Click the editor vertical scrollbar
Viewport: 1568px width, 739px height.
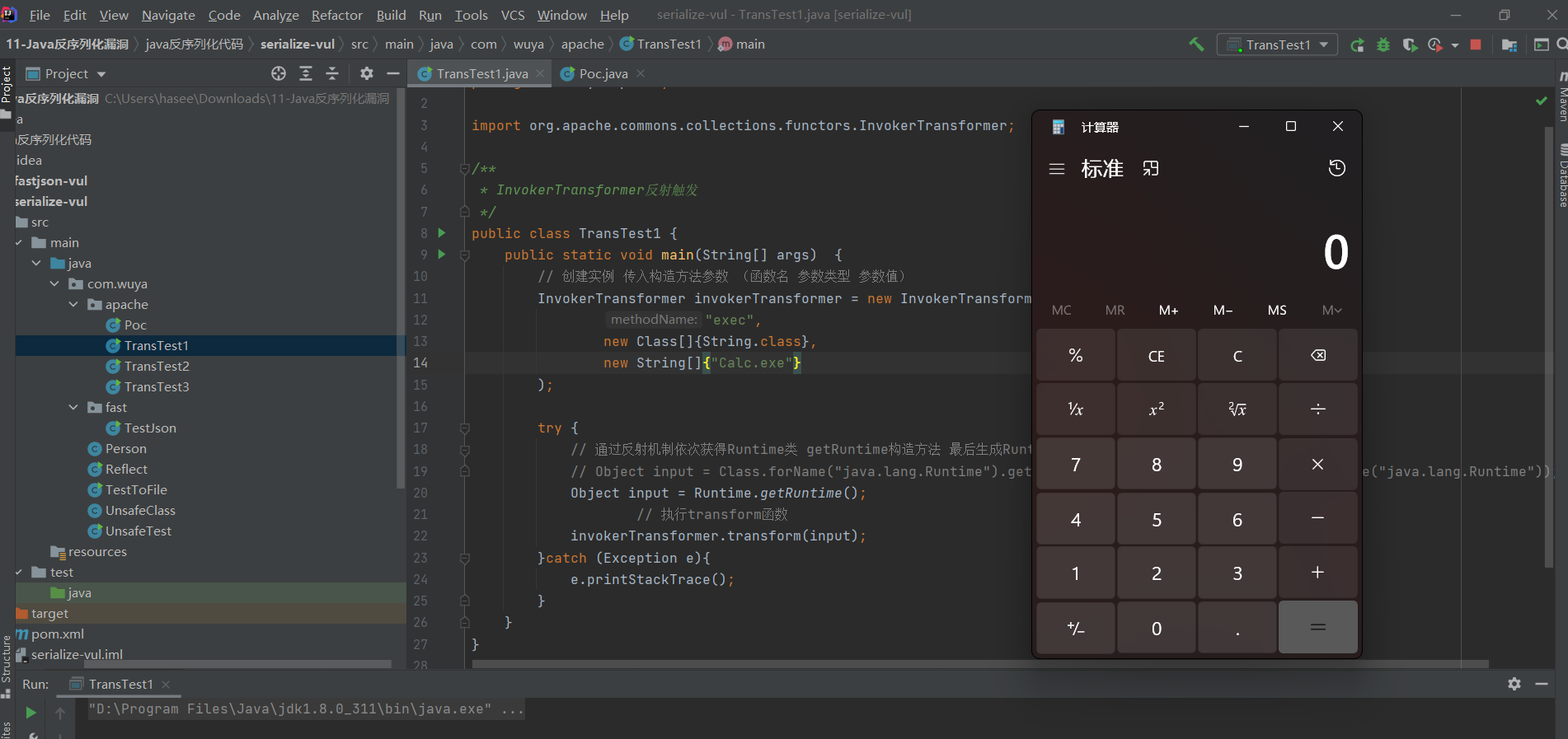click(x=1547, y=346)
